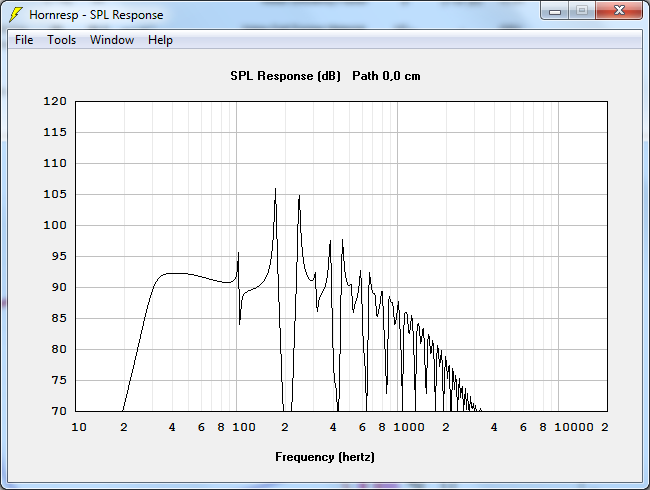The width and height of the screenshot is (650, 490).
Task: Click the 'SPL Response (dB)' chart title
Action: pos(285,76)
